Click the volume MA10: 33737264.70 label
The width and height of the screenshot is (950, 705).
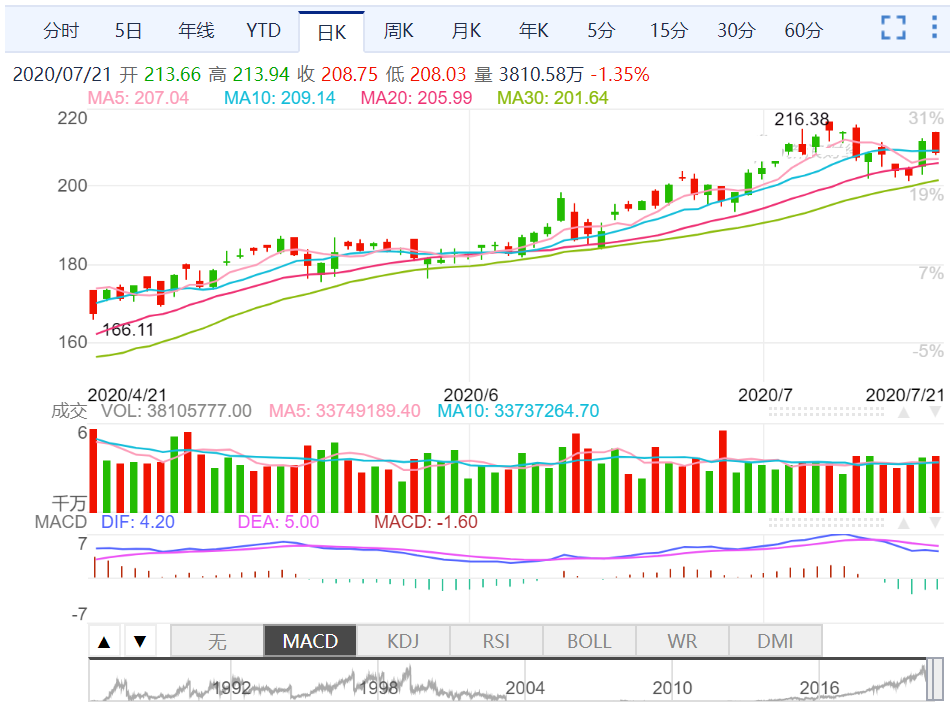(518, 411)
